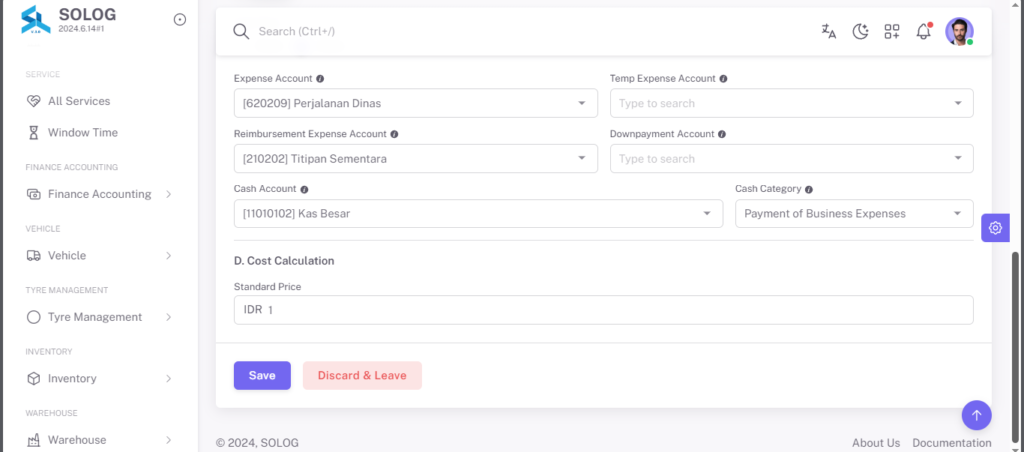Click the Standard Price input field

[603, 310]
